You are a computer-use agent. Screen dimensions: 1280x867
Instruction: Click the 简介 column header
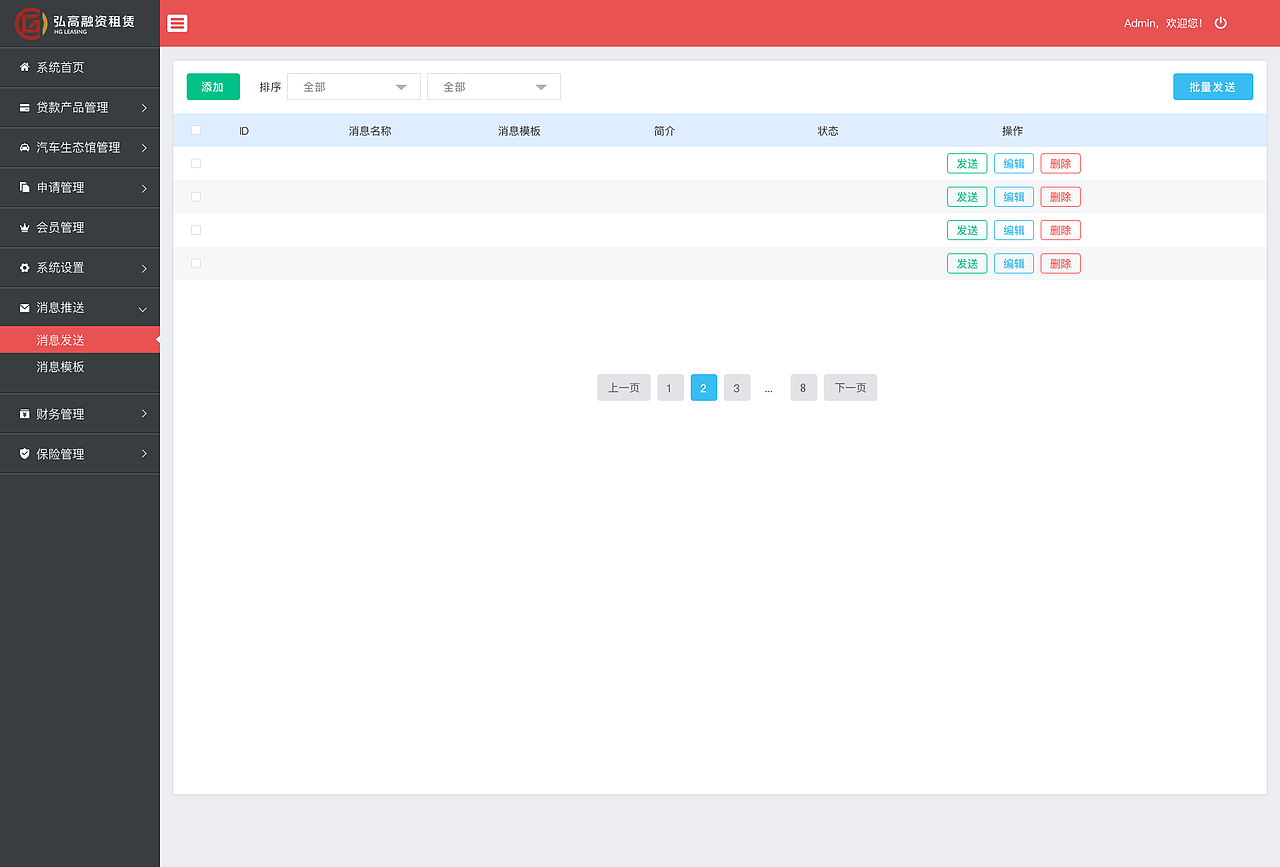coord(665,131)
